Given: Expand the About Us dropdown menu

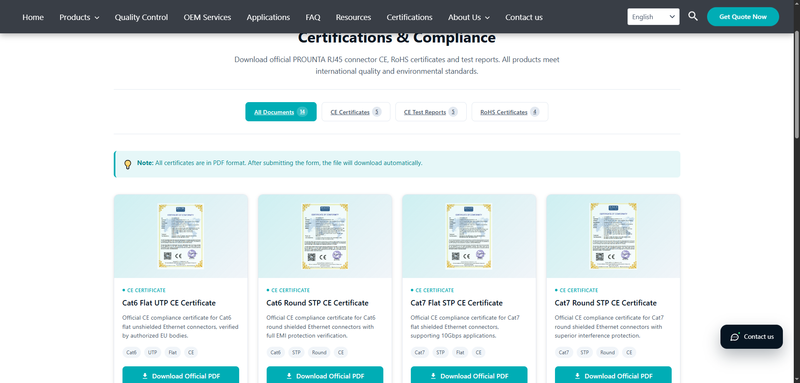Looking at the screenshot, I should coord(469,17).
